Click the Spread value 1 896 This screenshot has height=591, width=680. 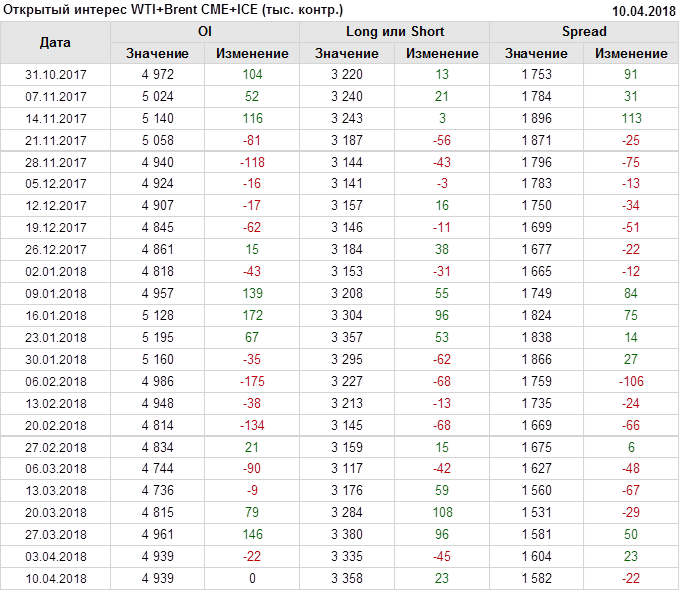coord(536,118)
